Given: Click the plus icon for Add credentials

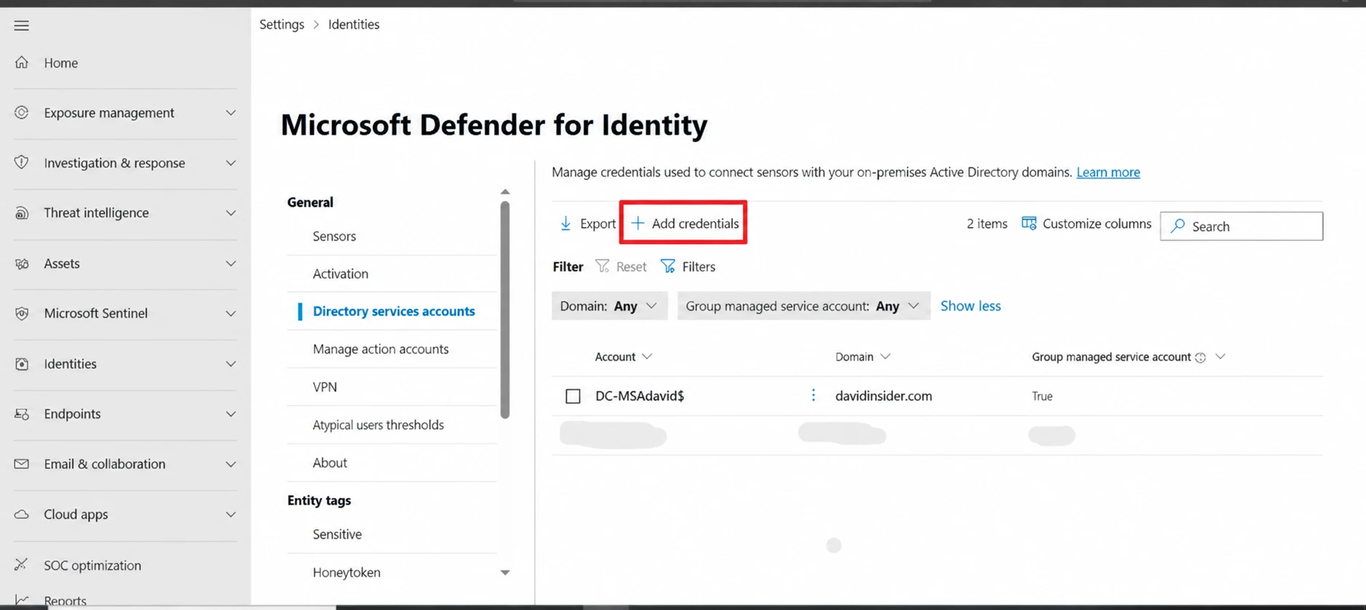Looking at the screenshot, I should (x=637, y=223).
